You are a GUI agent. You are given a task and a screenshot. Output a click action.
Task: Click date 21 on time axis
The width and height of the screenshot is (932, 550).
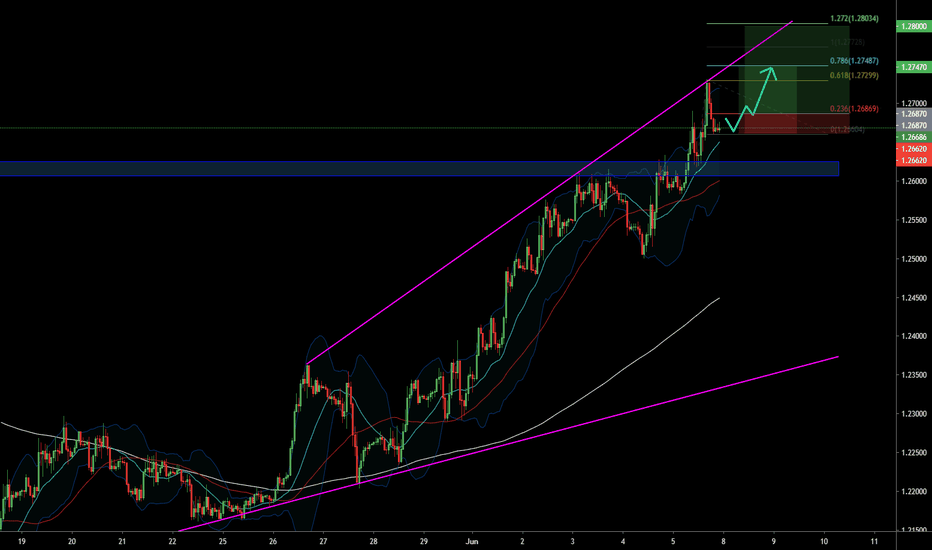(122, 542)
